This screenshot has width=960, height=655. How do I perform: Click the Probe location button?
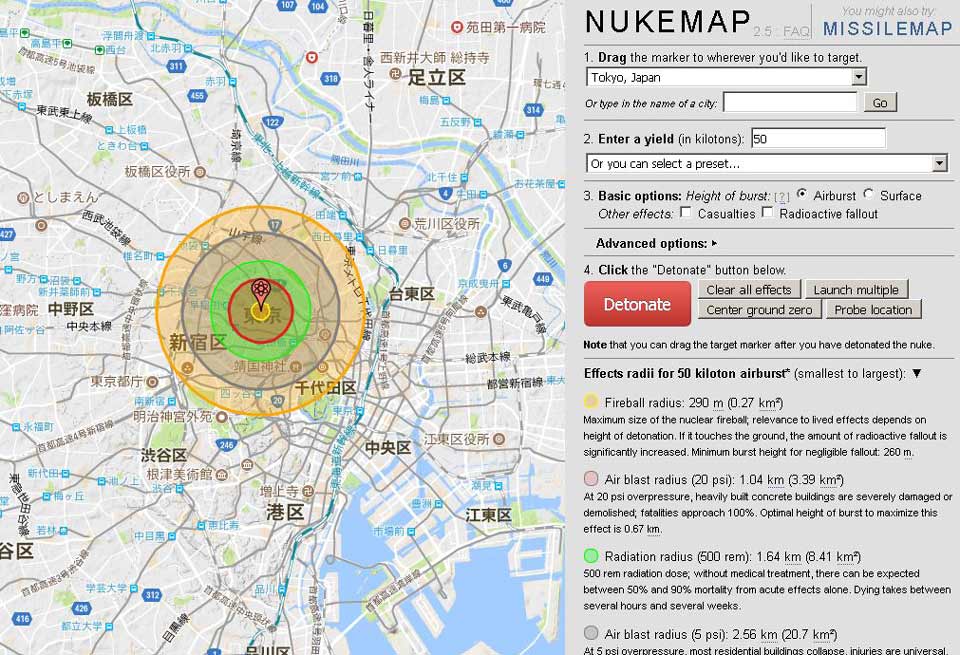[873, 310]
